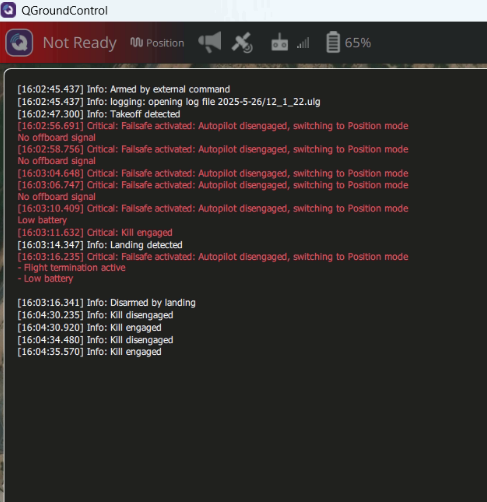
Task: Select the 16:04:30.920 Kill engaged message
Action: 89,328
